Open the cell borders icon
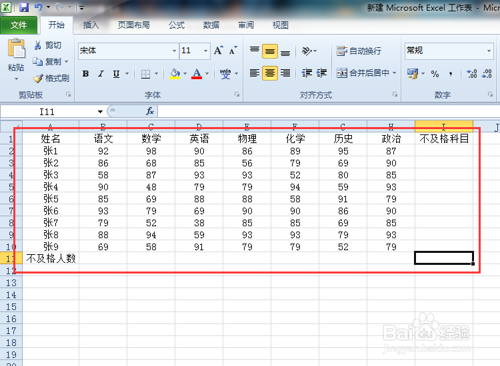Image resolution: width=500 pixels, height=366 pixels. click(x=145, y=74)
